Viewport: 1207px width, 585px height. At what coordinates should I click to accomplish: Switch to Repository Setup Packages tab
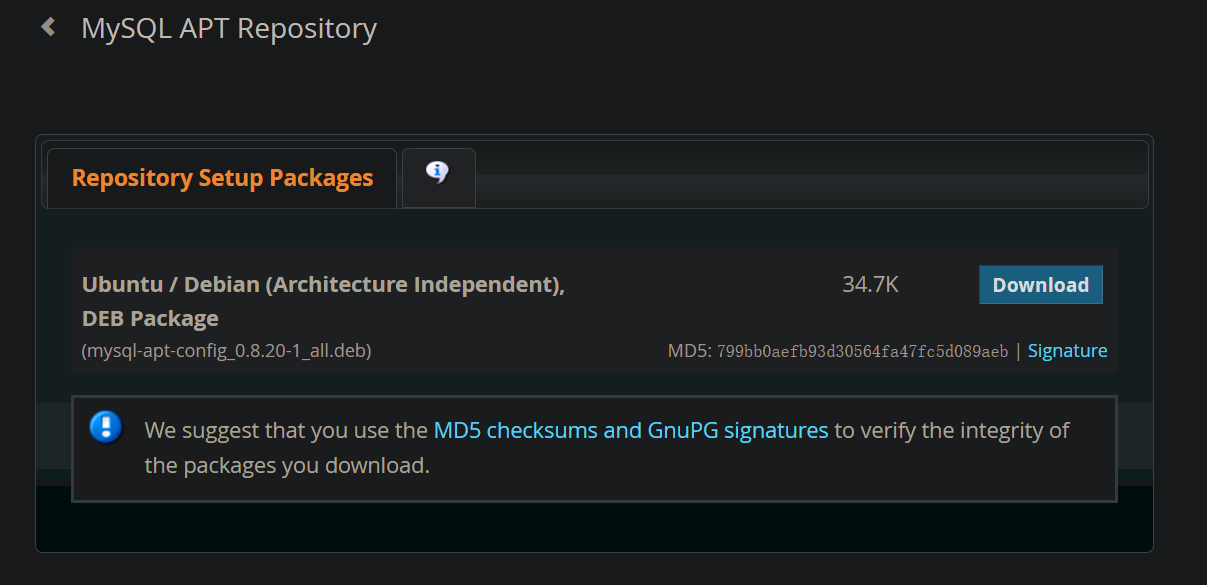(x=222, y=178)
